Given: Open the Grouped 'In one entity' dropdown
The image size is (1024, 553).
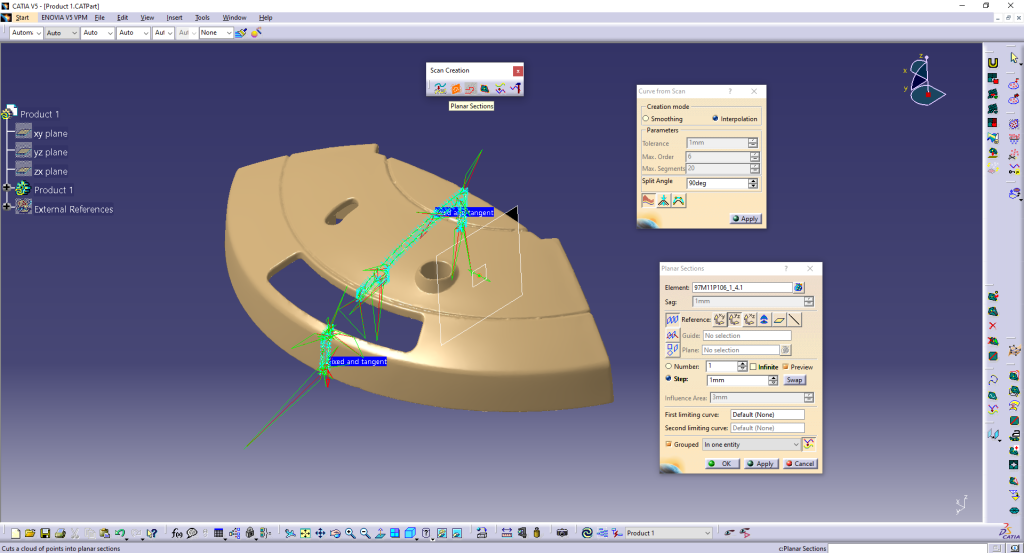Looking at the screenshot, I should click(x=751, y=445).
